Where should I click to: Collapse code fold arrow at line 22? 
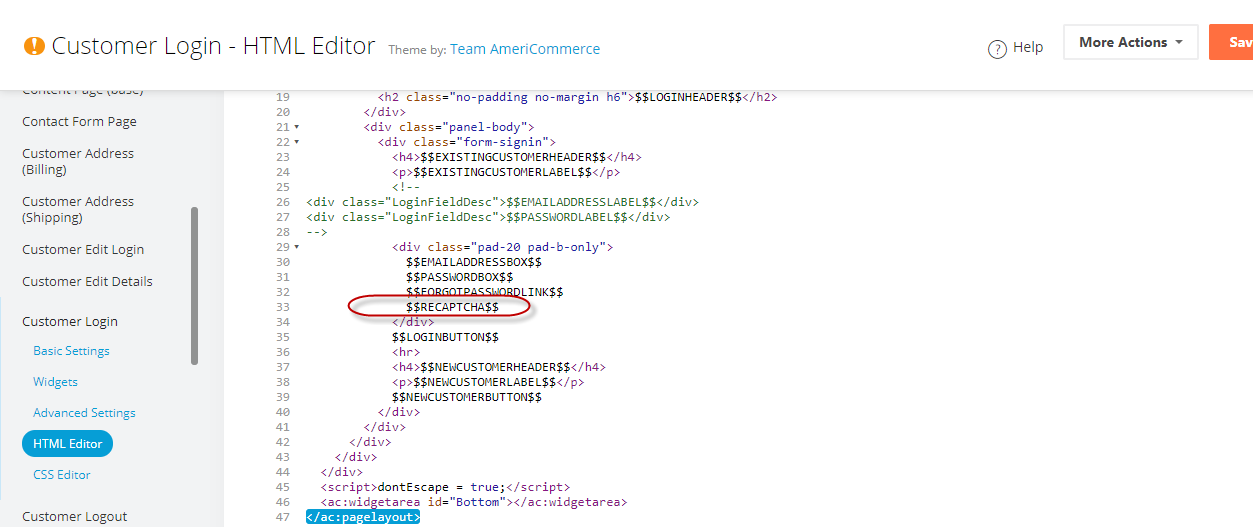297,142
